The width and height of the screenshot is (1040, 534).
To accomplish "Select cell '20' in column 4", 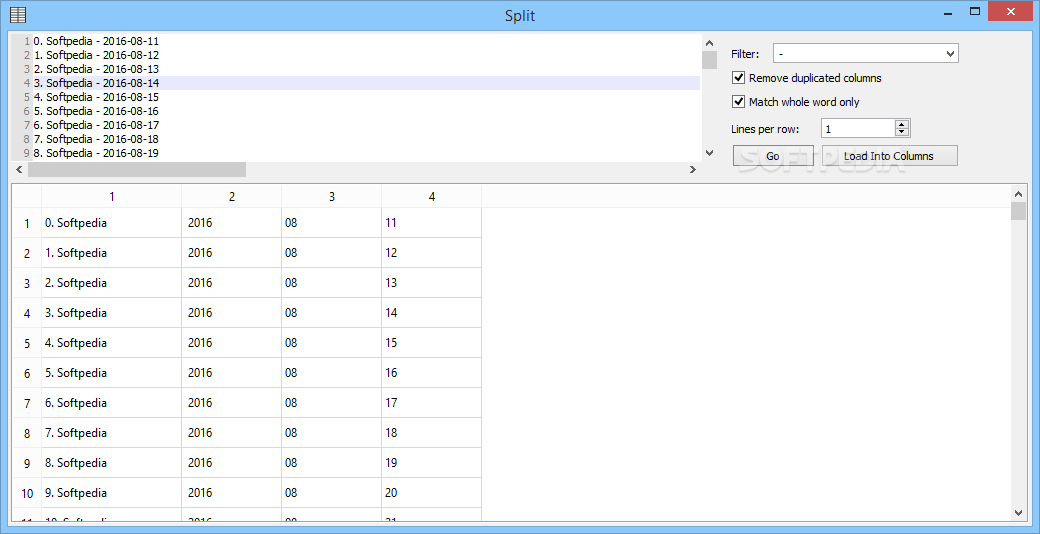I will coord(432,493).
